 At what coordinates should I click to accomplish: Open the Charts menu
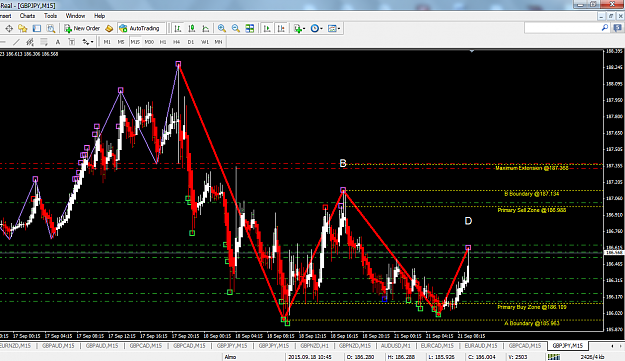click(x=27, y=16)
